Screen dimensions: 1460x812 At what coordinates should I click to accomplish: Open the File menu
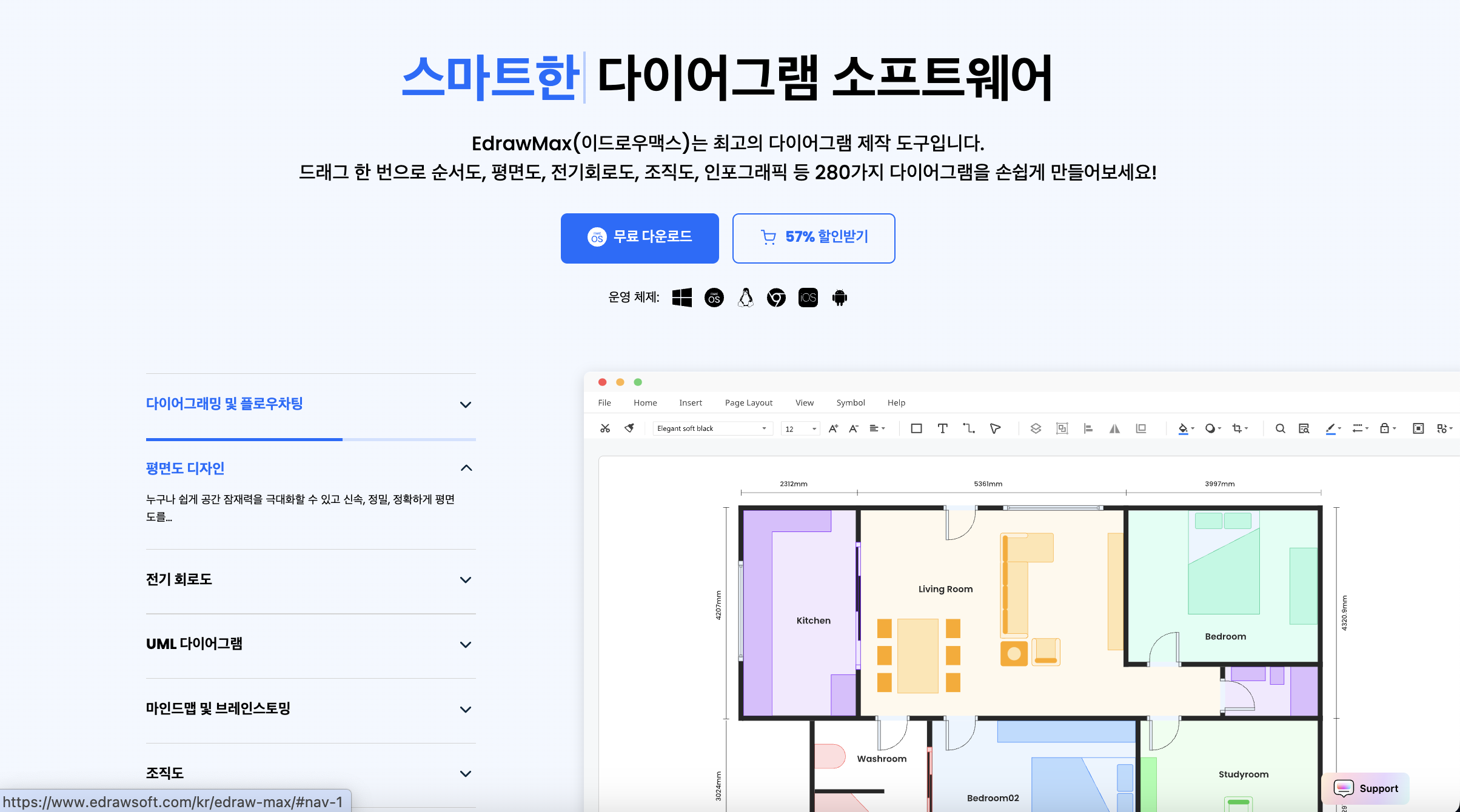[x=604, y=402]
